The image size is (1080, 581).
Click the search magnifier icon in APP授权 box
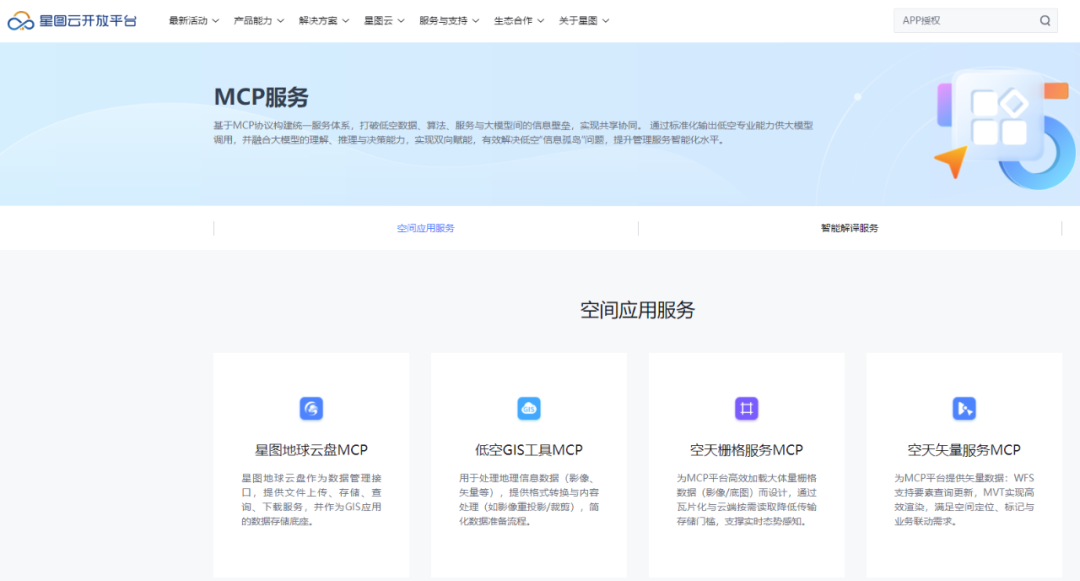pos(1044,20)
